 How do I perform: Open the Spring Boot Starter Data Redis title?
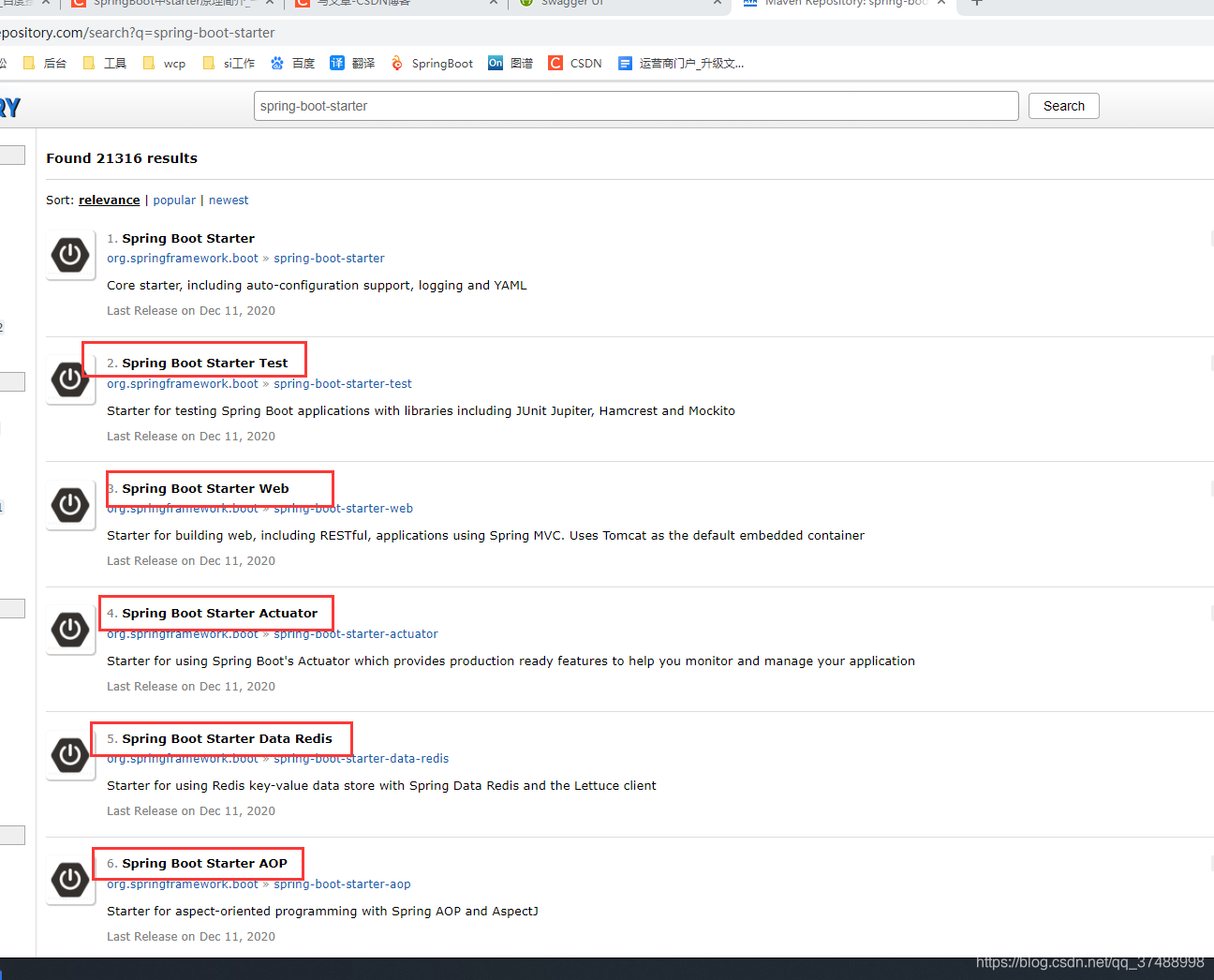point(227,739)
